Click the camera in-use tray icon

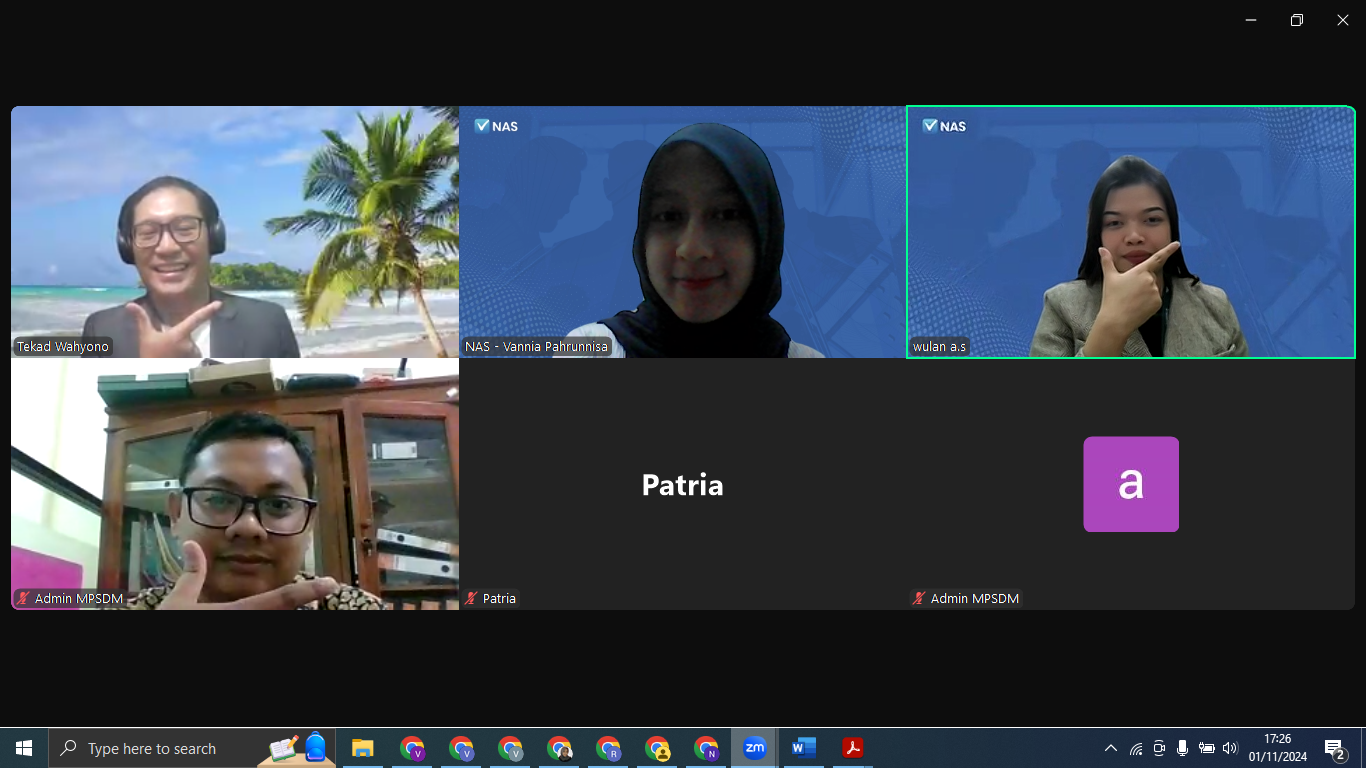click(1159, 748)
